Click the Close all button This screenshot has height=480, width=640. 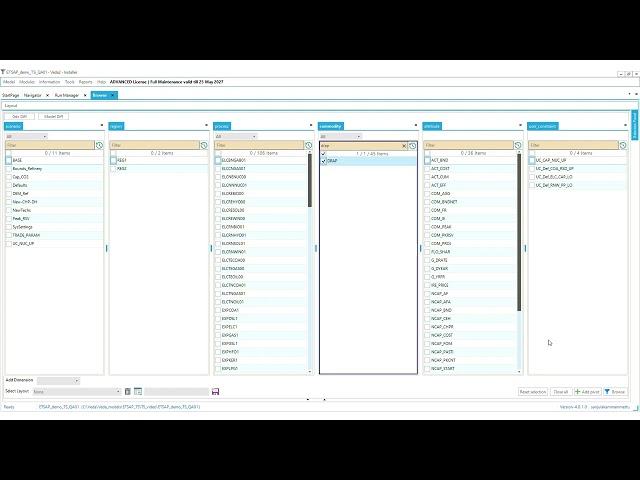[x=561, y=392]
